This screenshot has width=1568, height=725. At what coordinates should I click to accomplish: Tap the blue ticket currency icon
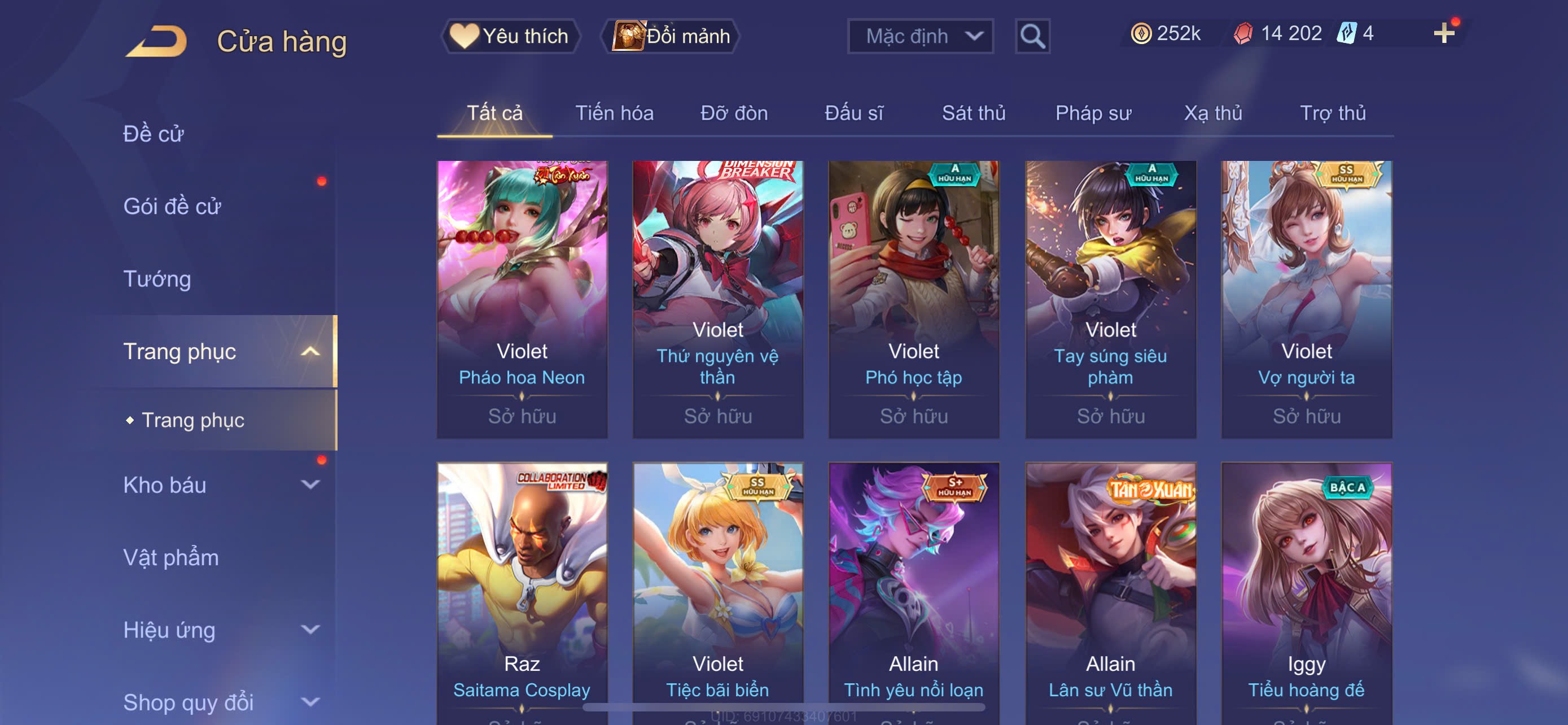[x=1346, y=33]
